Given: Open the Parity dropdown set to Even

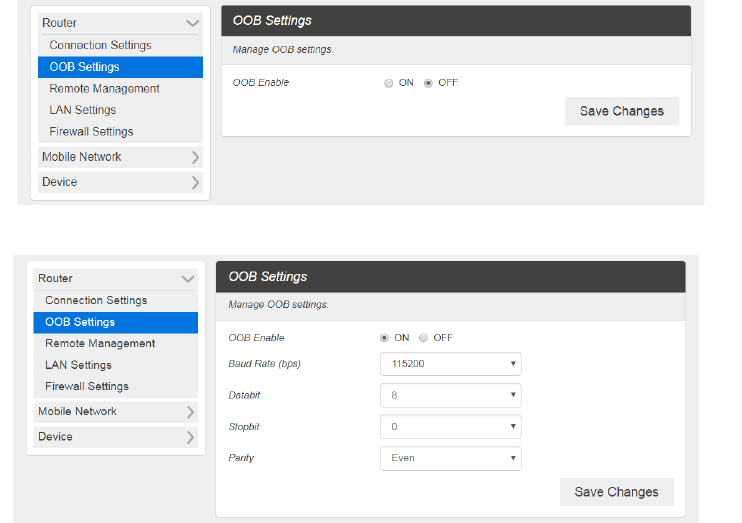Looking at the screenshot, I should pos(450,458).
